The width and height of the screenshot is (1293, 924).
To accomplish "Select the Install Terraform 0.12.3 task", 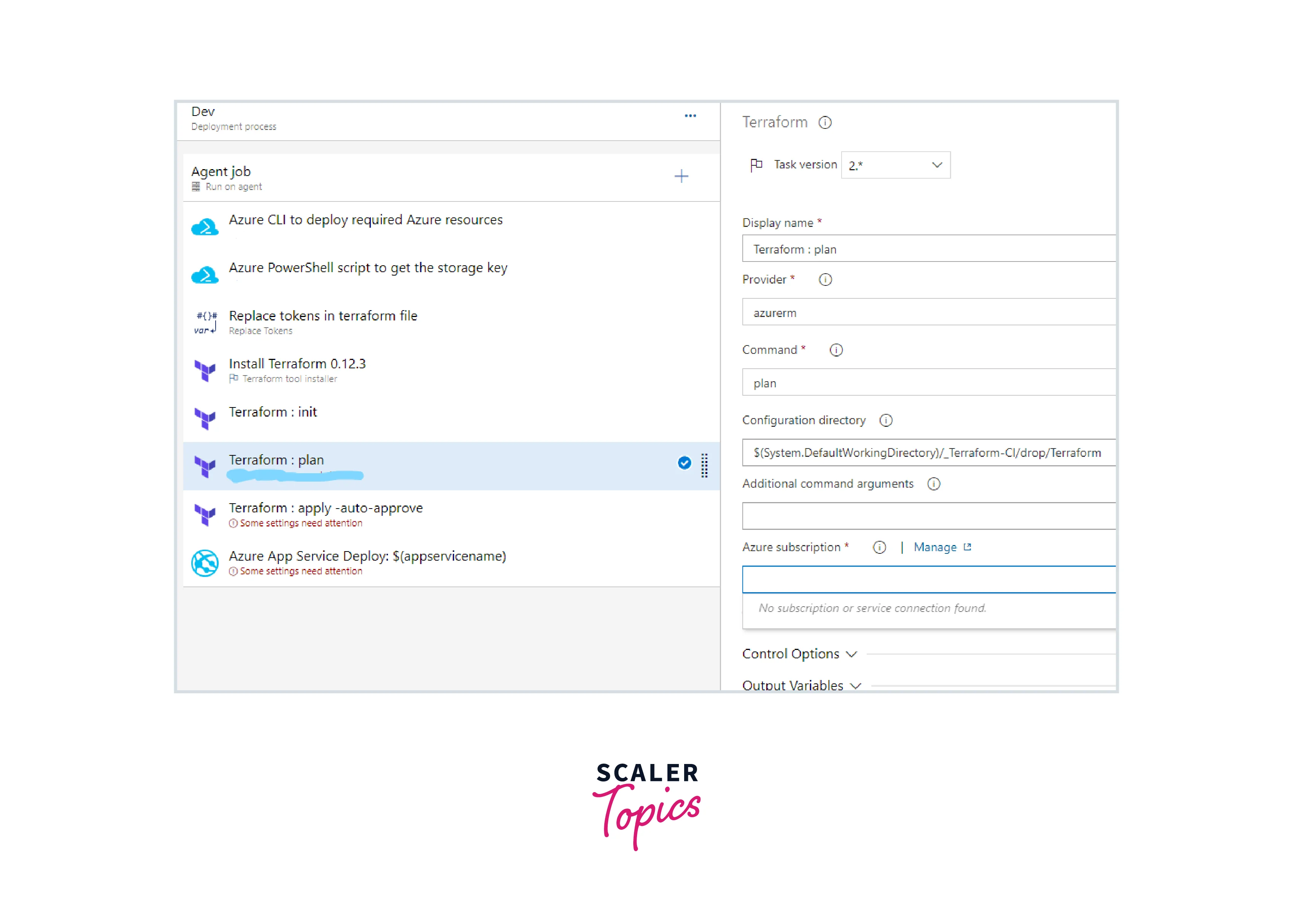I will (x=297, y=364).
